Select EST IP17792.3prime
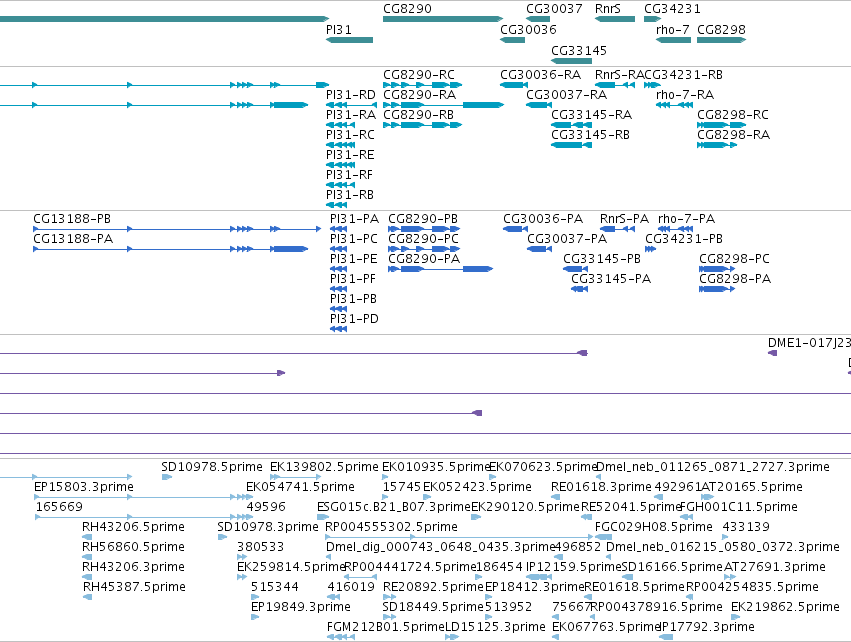This screenshot has width=851, height=642. pyautogui.click(x=707, y=627)
